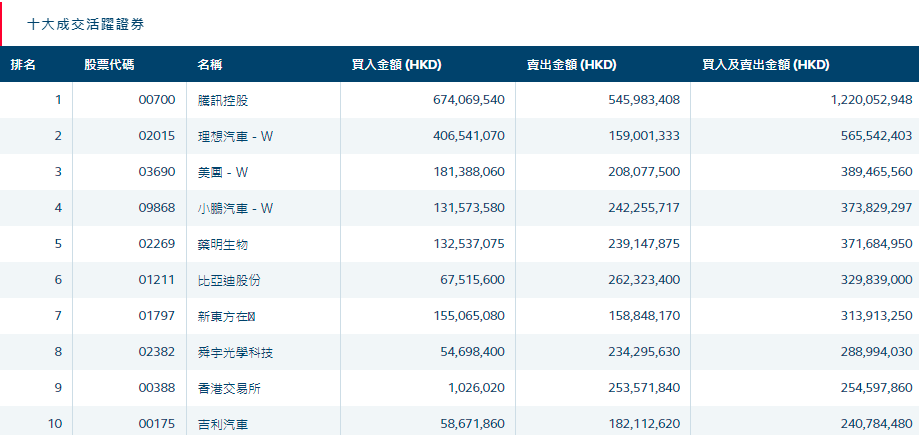Click sell amount 242,255,717

point(644,208)
